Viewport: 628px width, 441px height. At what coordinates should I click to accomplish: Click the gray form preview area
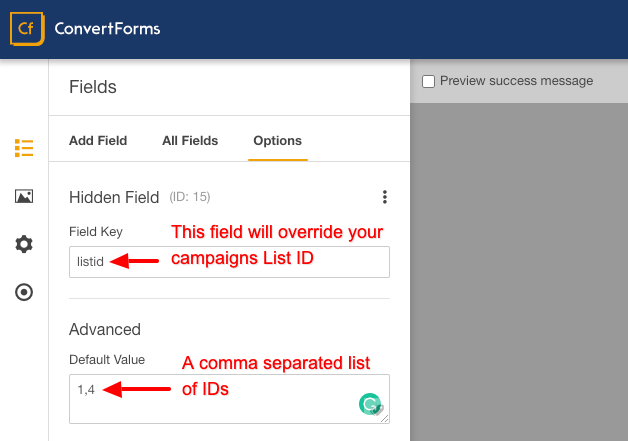click(x=519, y=272)
